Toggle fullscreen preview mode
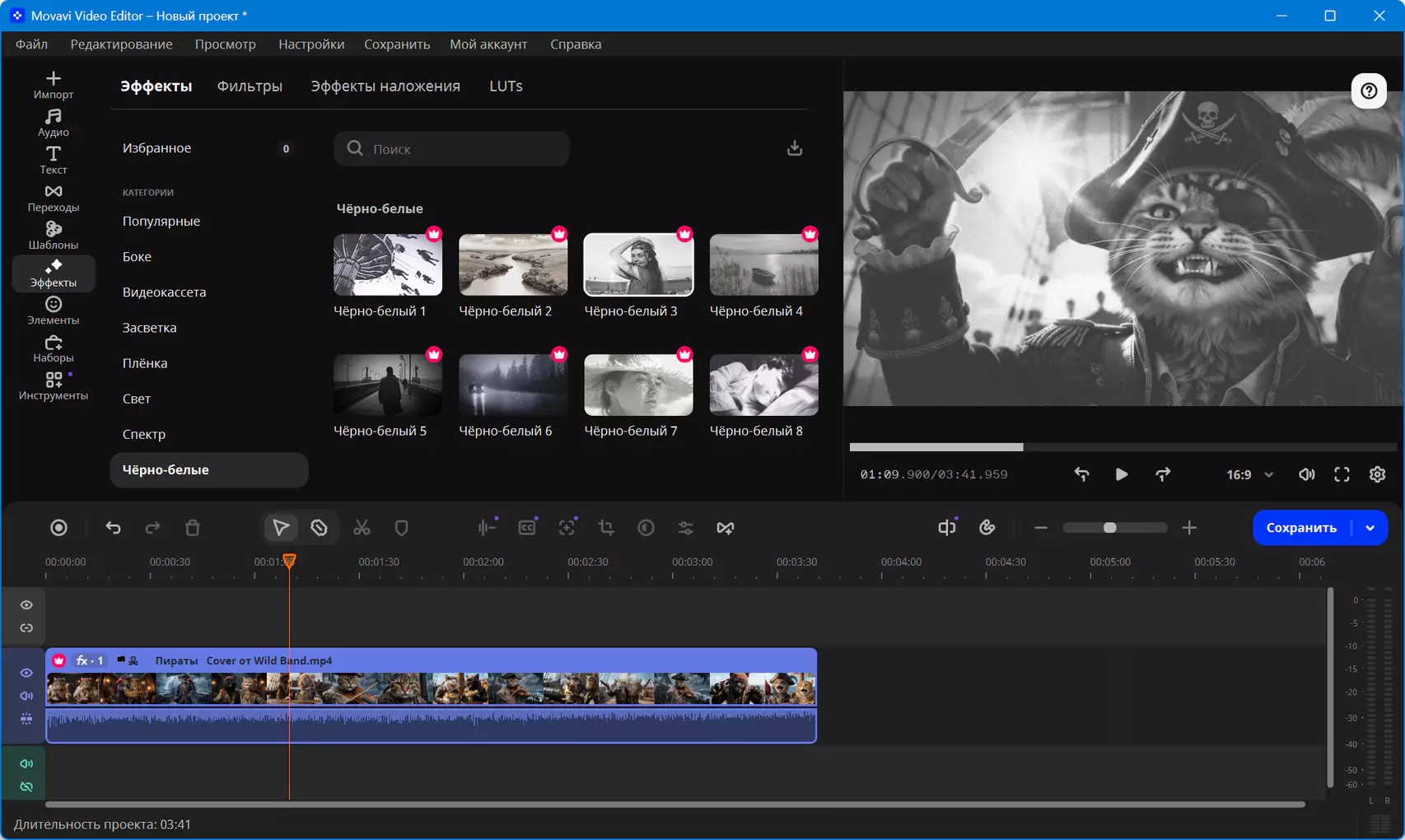Image resolution: width=1405 pixels, height=840 pixels. pos(1342,474)
